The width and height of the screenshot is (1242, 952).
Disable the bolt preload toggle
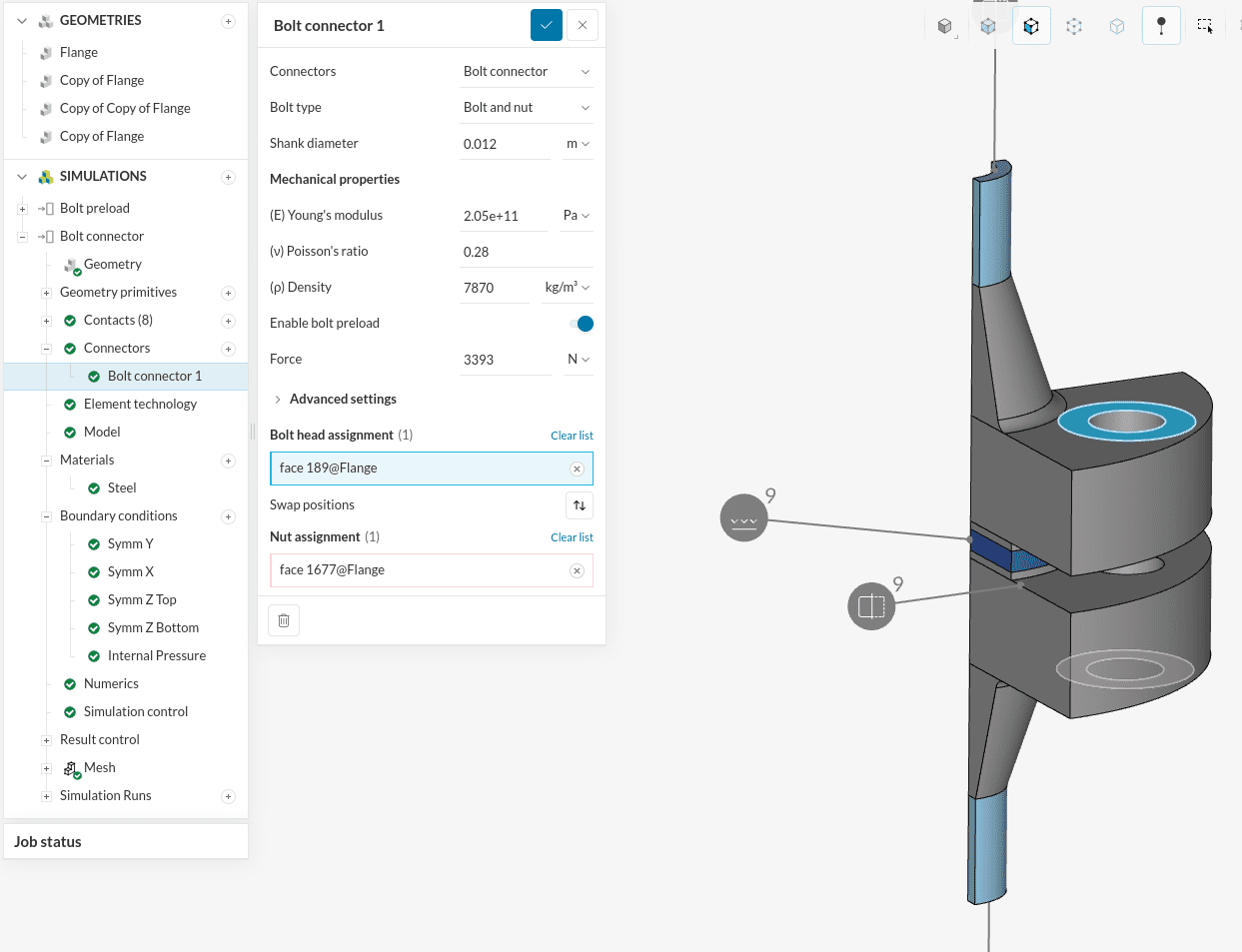pyautogui.click(x=581, y=324)
